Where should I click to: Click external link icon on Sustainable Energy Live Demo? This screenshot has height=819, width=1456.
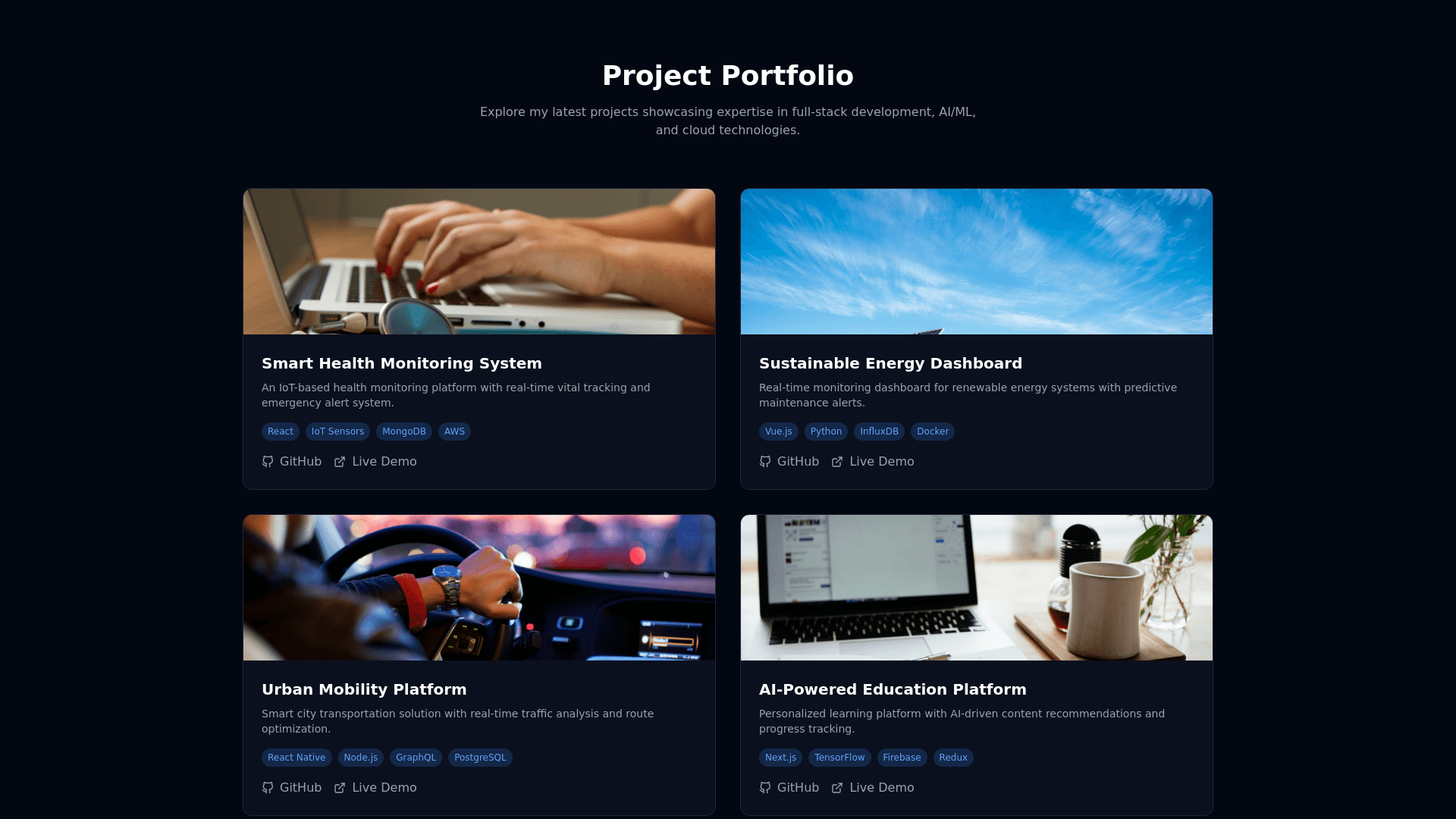[837, 462]
